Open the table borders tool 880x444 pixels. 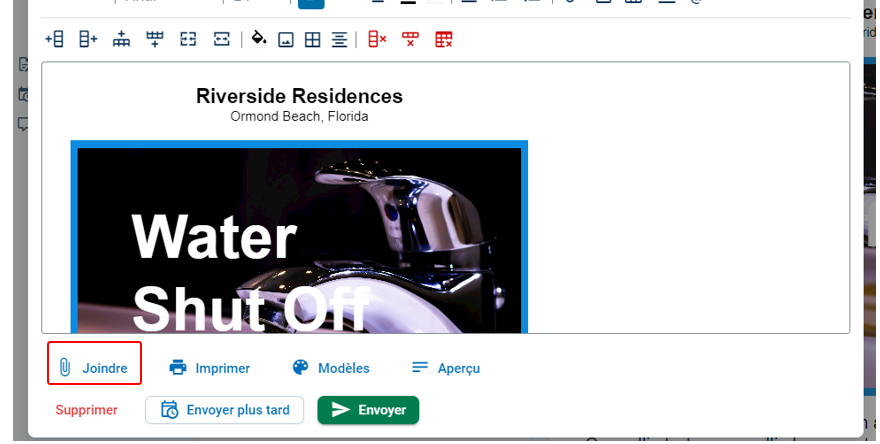[x=313, y=40]
